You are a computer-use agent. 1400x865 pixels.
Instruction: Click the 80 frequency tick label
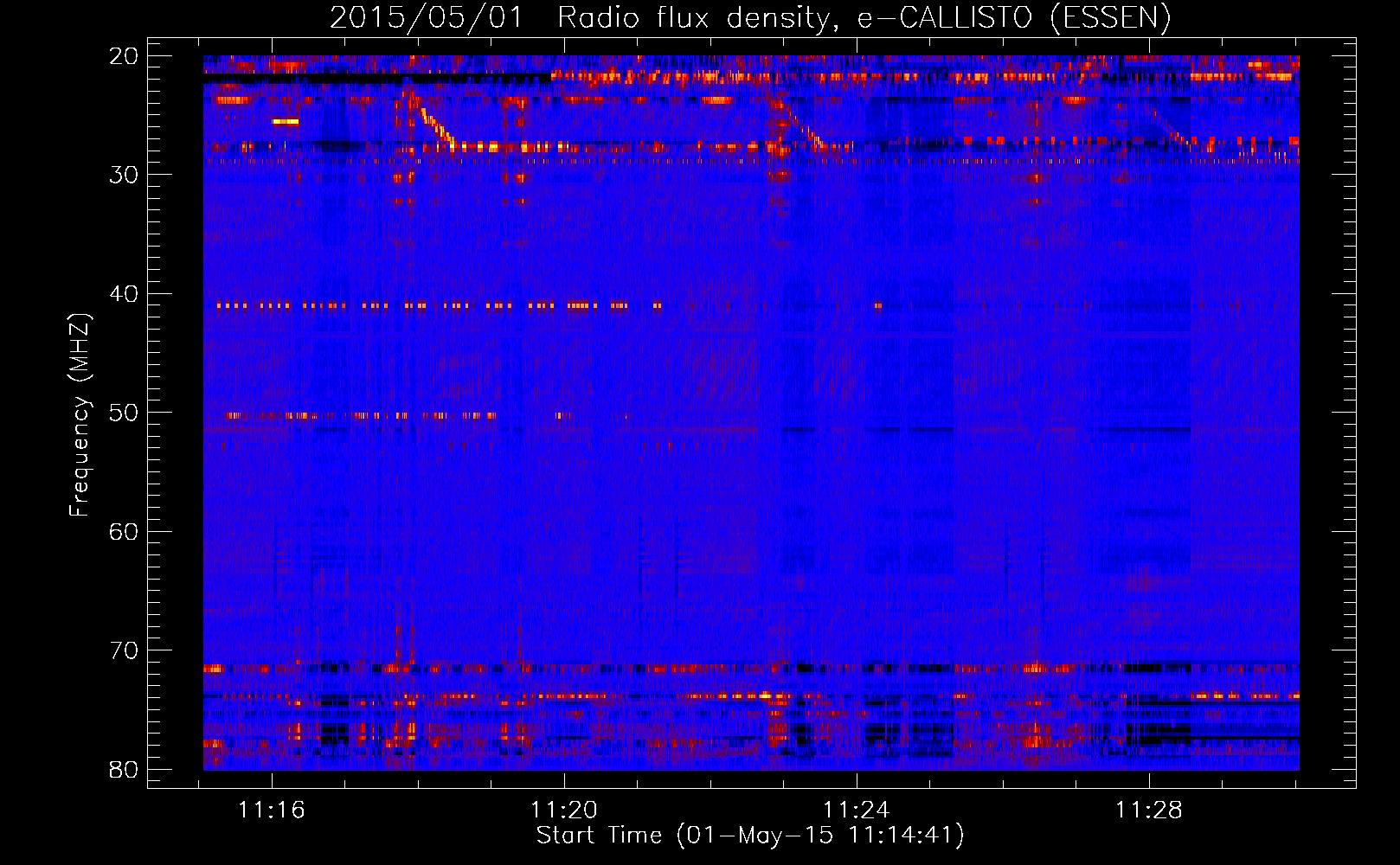(x=124, y=769)
